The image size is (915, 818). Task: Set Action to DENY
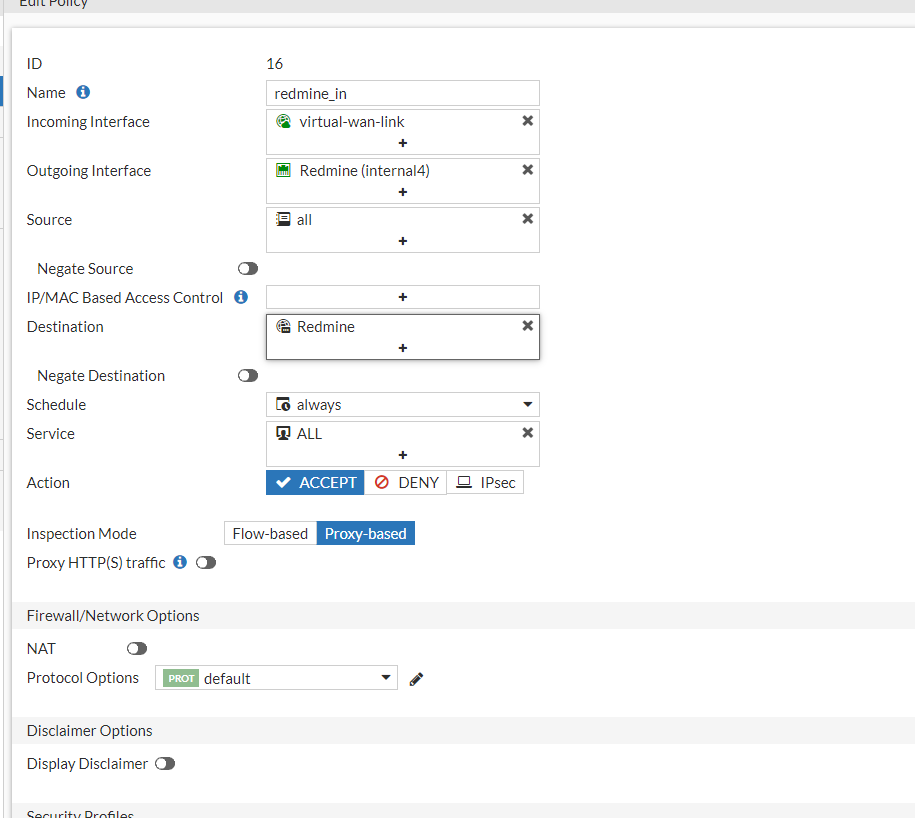[406, 483]
